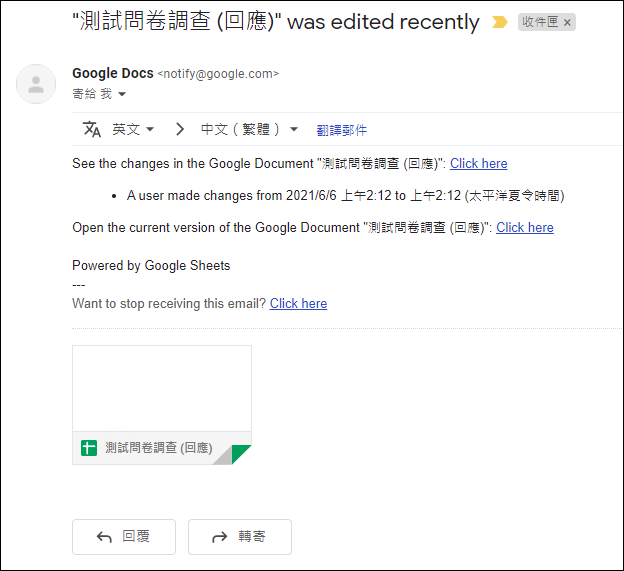Screen dimensions: 624x571
Task: Open the 測試問卷調查 (回應) attachment thumbnail
Action: (162, 405)
